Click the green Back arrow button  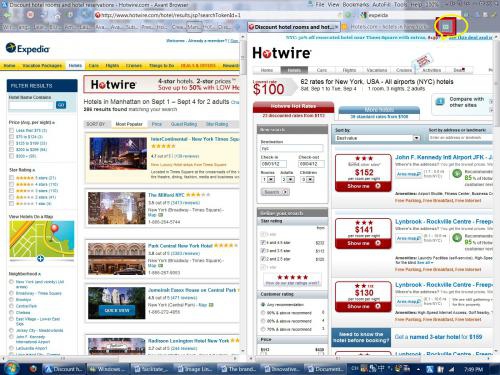[8, 15]
